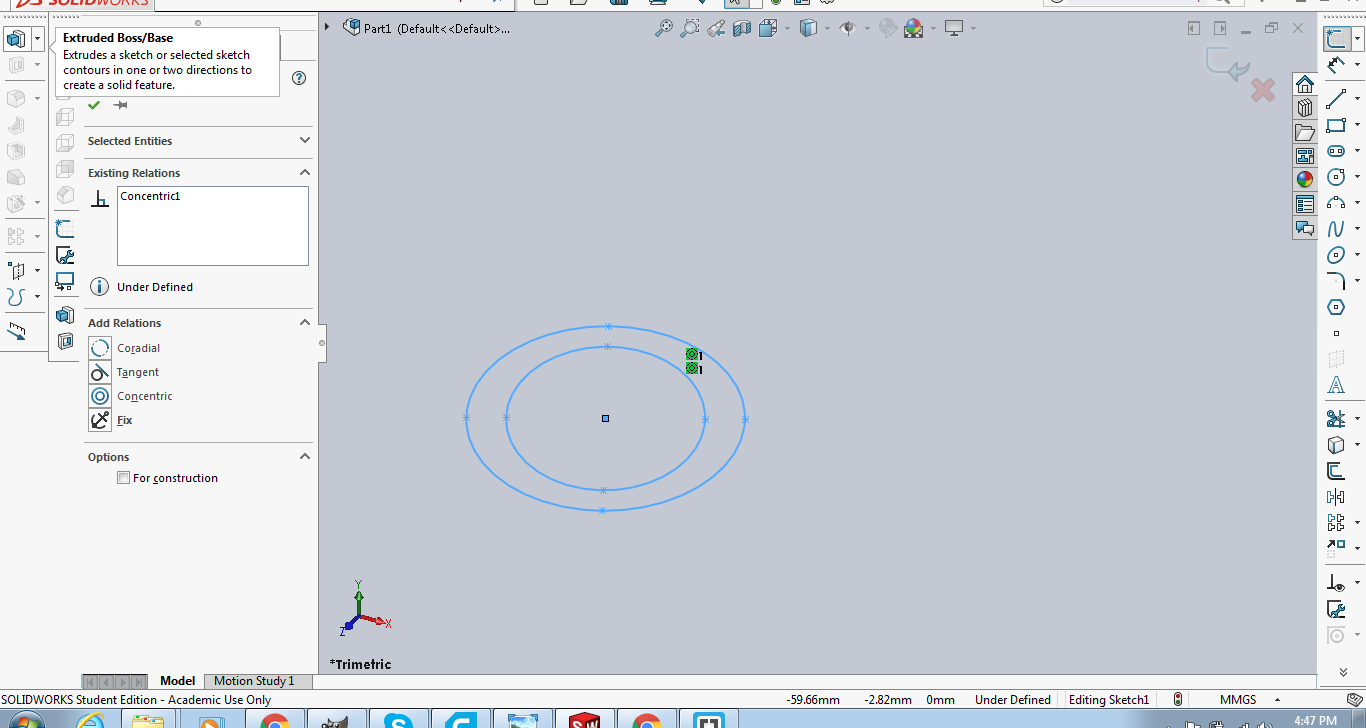Switch to the Motion Study 1 tab
The width and height of the screenshot is (1366, 728).
(x=254, y=681)
